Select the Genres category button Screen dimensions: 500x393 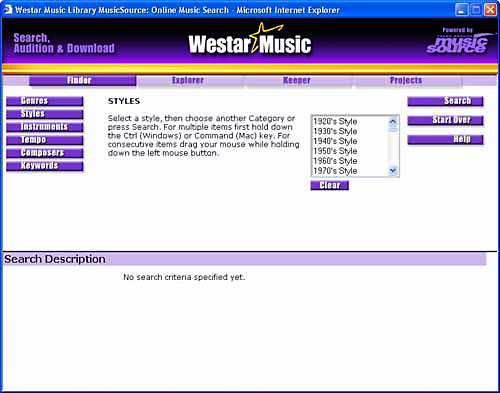coord(45,101)
